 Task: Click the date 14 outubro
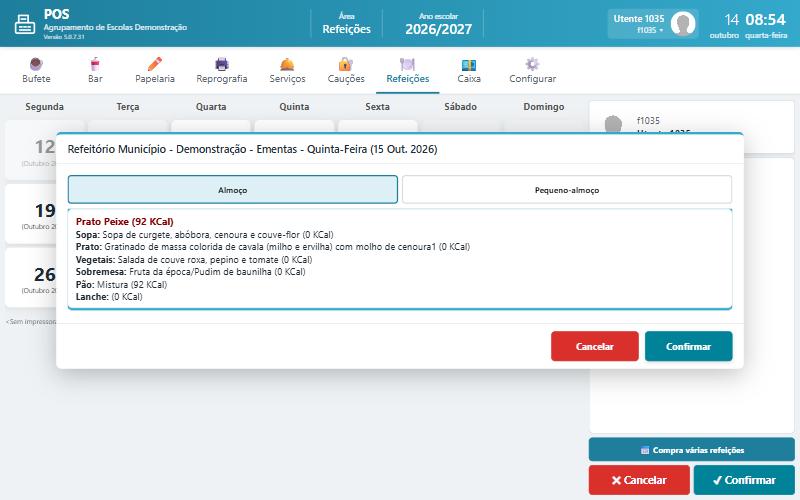tap(725, 26)
